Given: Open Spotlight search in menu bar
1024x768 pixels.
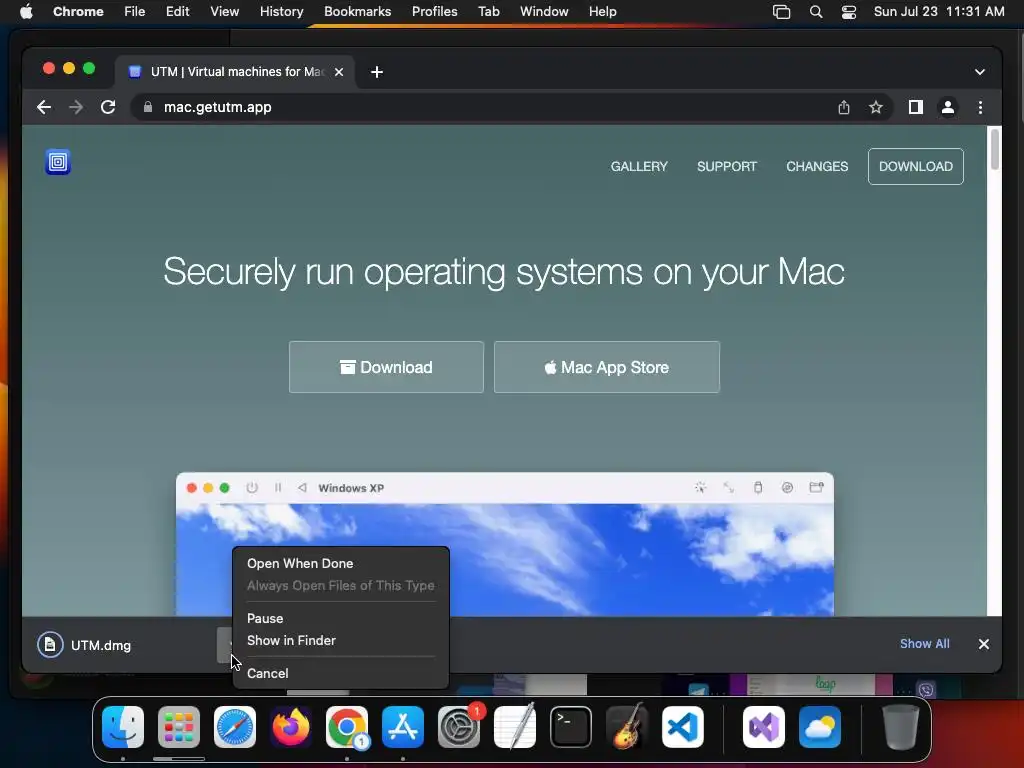Looking at the screenshot, I should (816, 12).
